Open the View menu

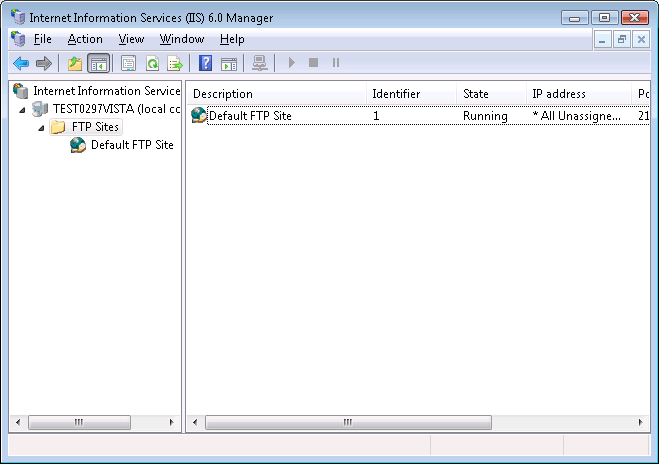click(x=131, y=39)
